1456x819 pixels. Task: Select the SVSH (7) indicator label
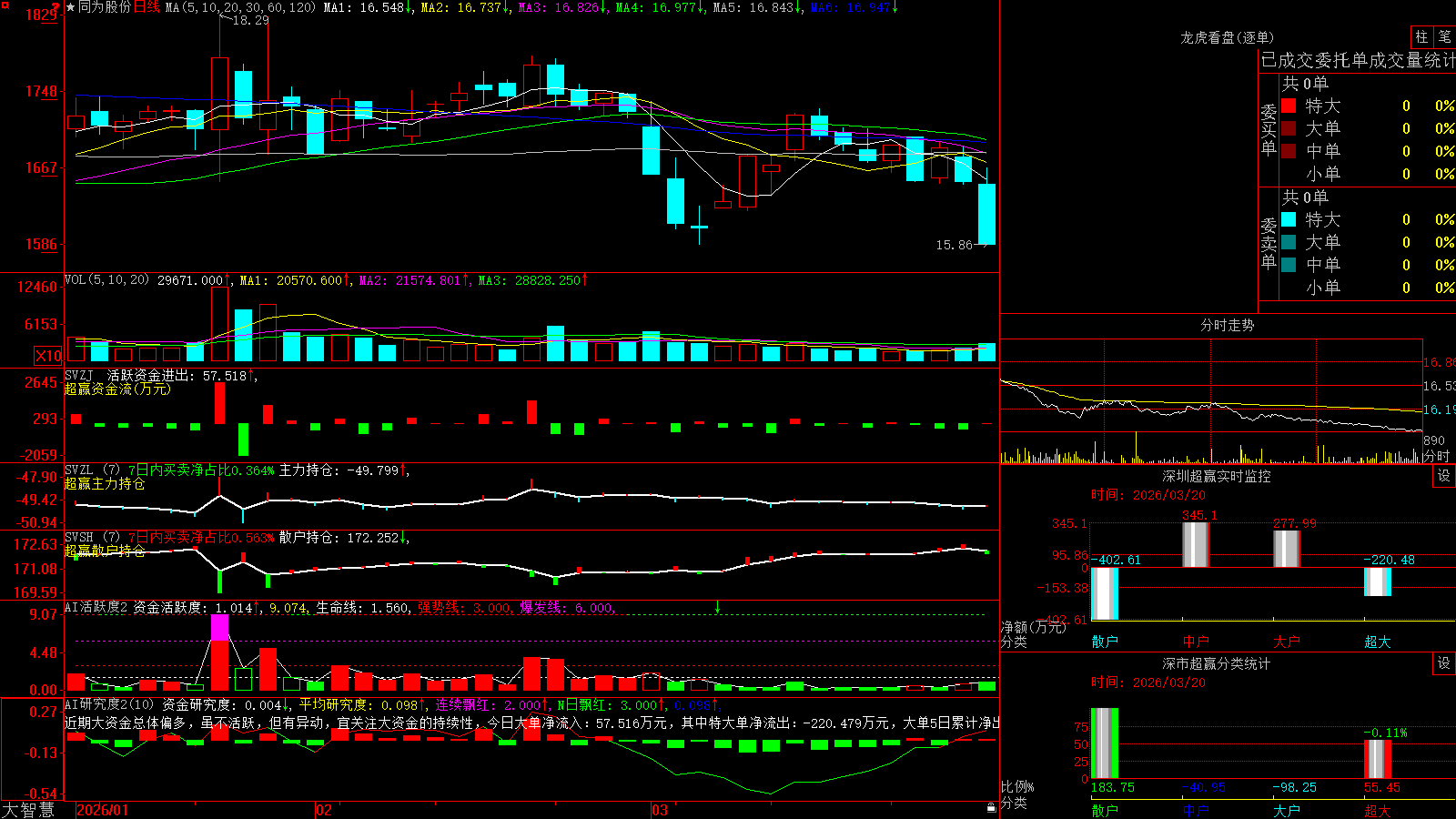(x=92, y=538)
